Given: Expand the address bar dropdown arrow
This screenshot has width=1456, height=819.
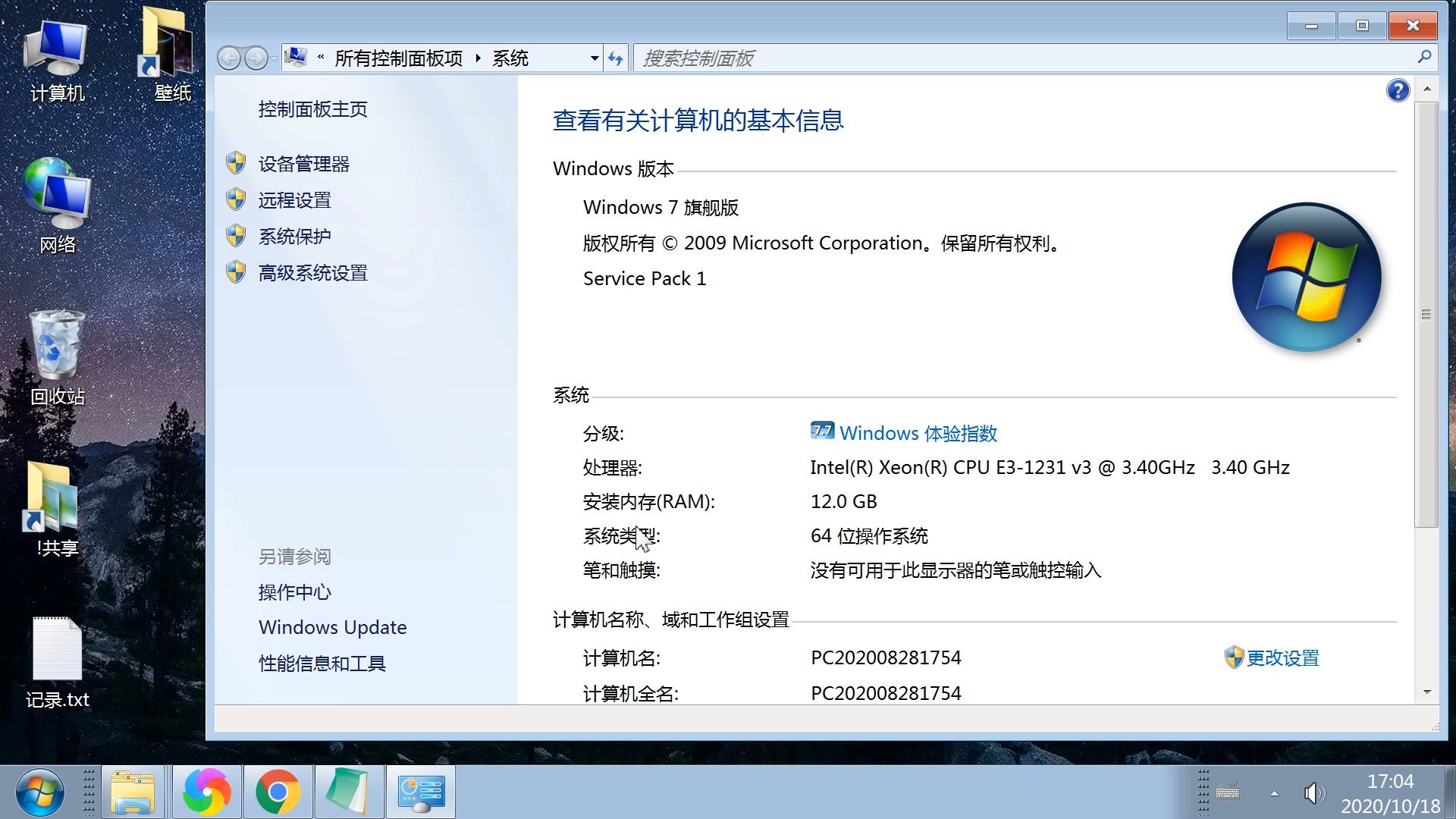Looking at the screenshot, I should pyautogui.click(x=595, y=58).
